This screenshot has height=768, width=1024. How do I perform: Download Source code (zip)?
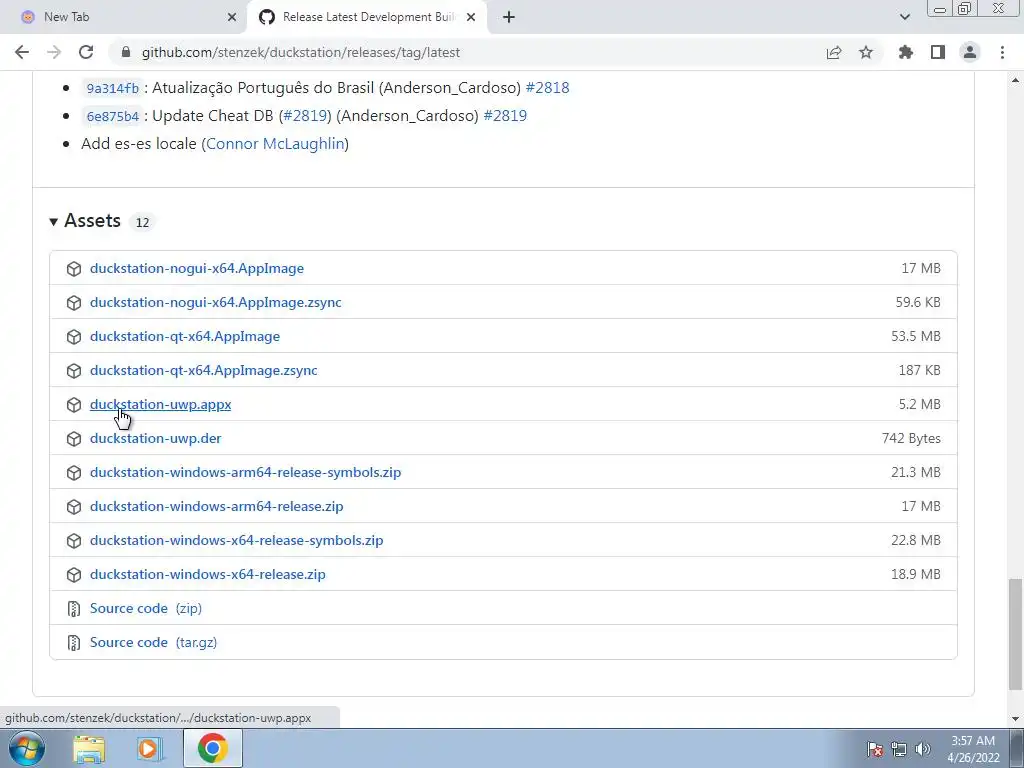(x=146, y=608)
